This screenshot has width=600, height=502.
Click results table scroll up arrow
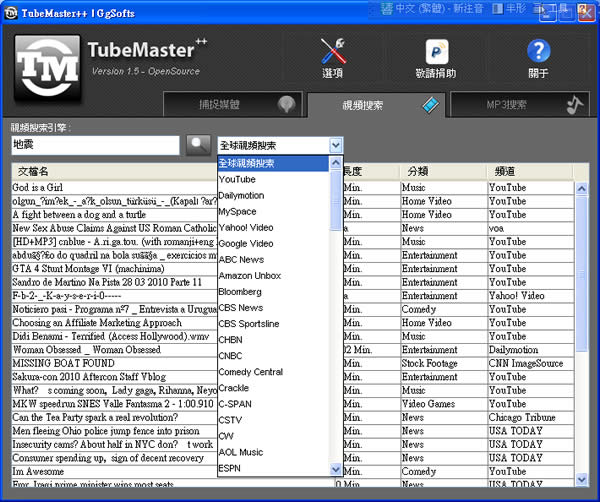(582, 188)
